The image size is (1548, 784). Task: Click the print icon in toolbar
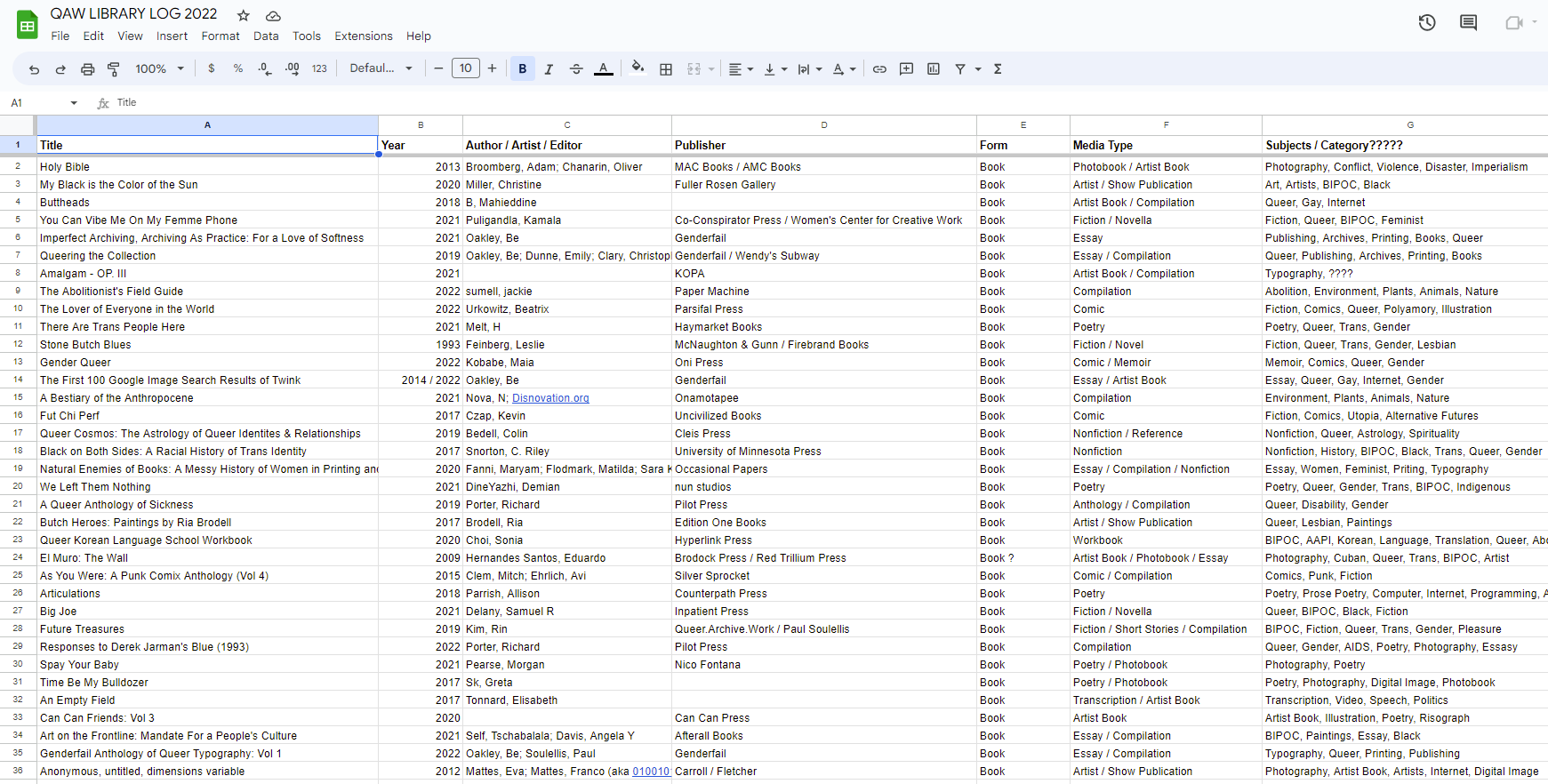coord(87,68)
